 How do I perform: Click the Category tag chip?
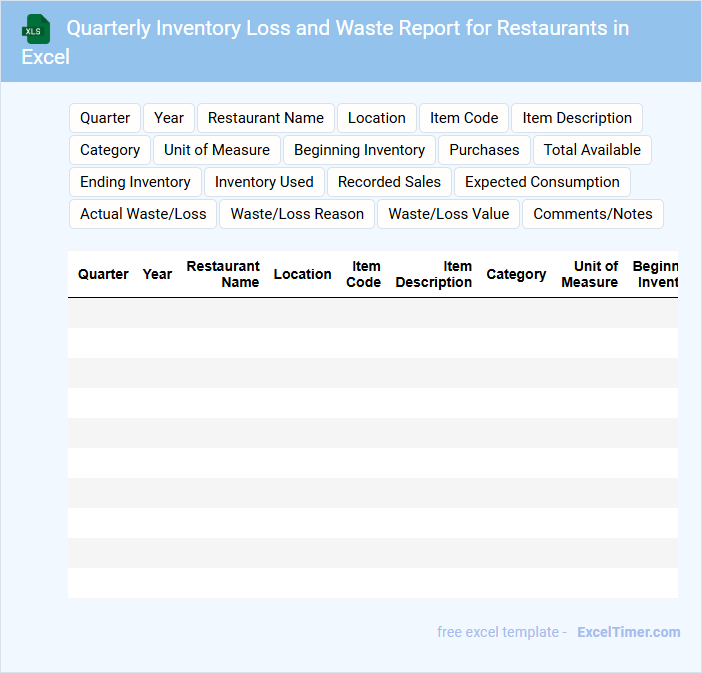[110, 150]
